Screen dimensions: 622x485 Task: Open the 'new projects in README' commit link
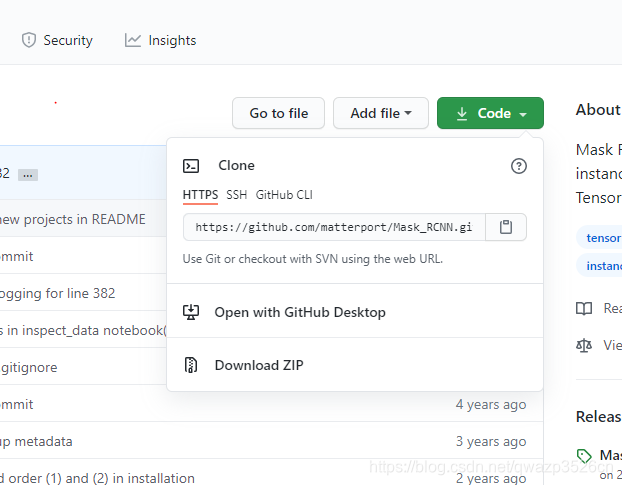point(73,219)
